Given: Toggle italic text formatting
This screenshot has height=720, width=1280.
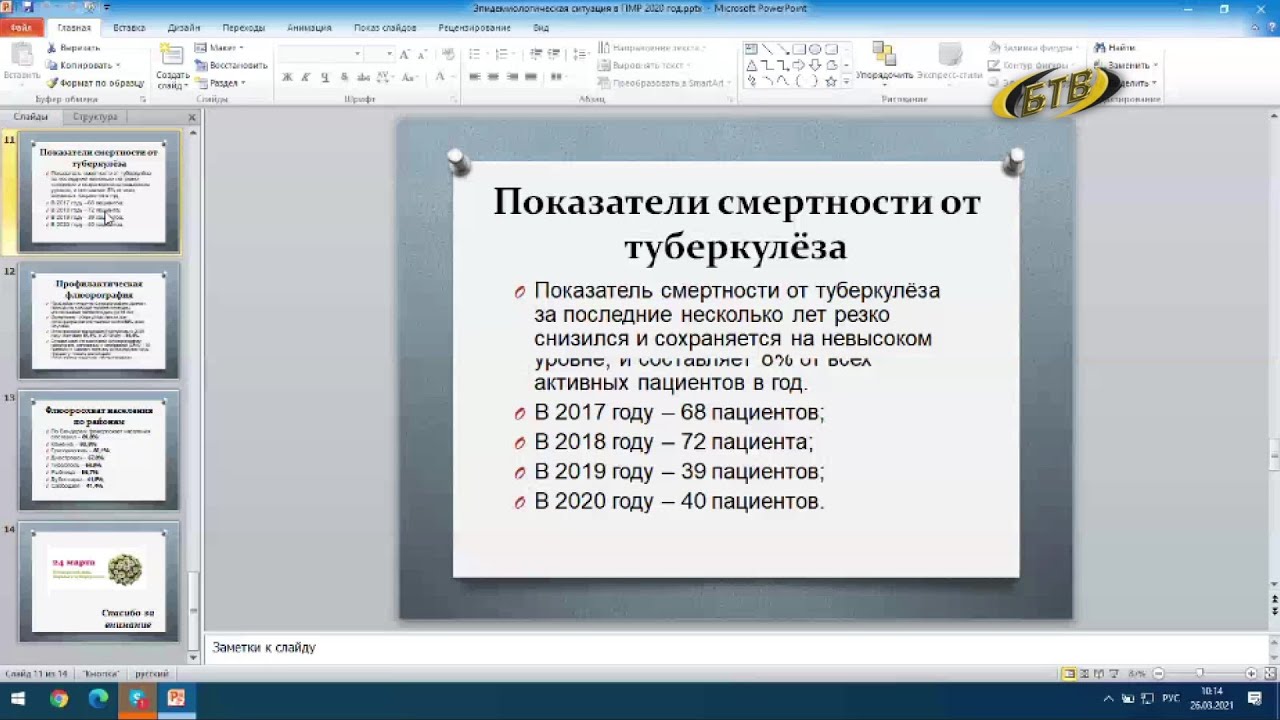Looking at the screenshot, I should point(306,77).
